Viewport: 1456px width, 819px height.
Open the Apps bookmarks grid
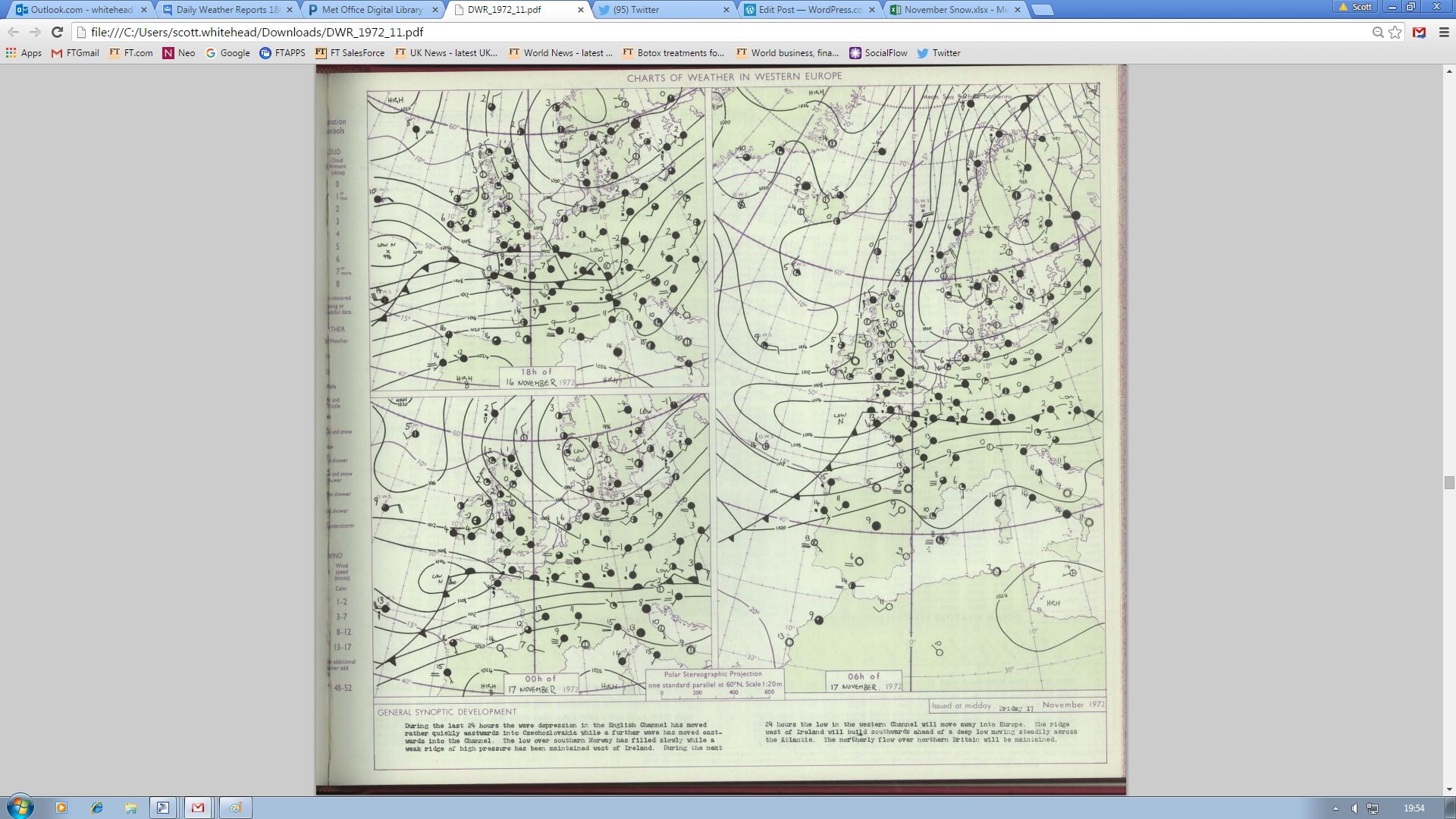(x=24, y=53)
